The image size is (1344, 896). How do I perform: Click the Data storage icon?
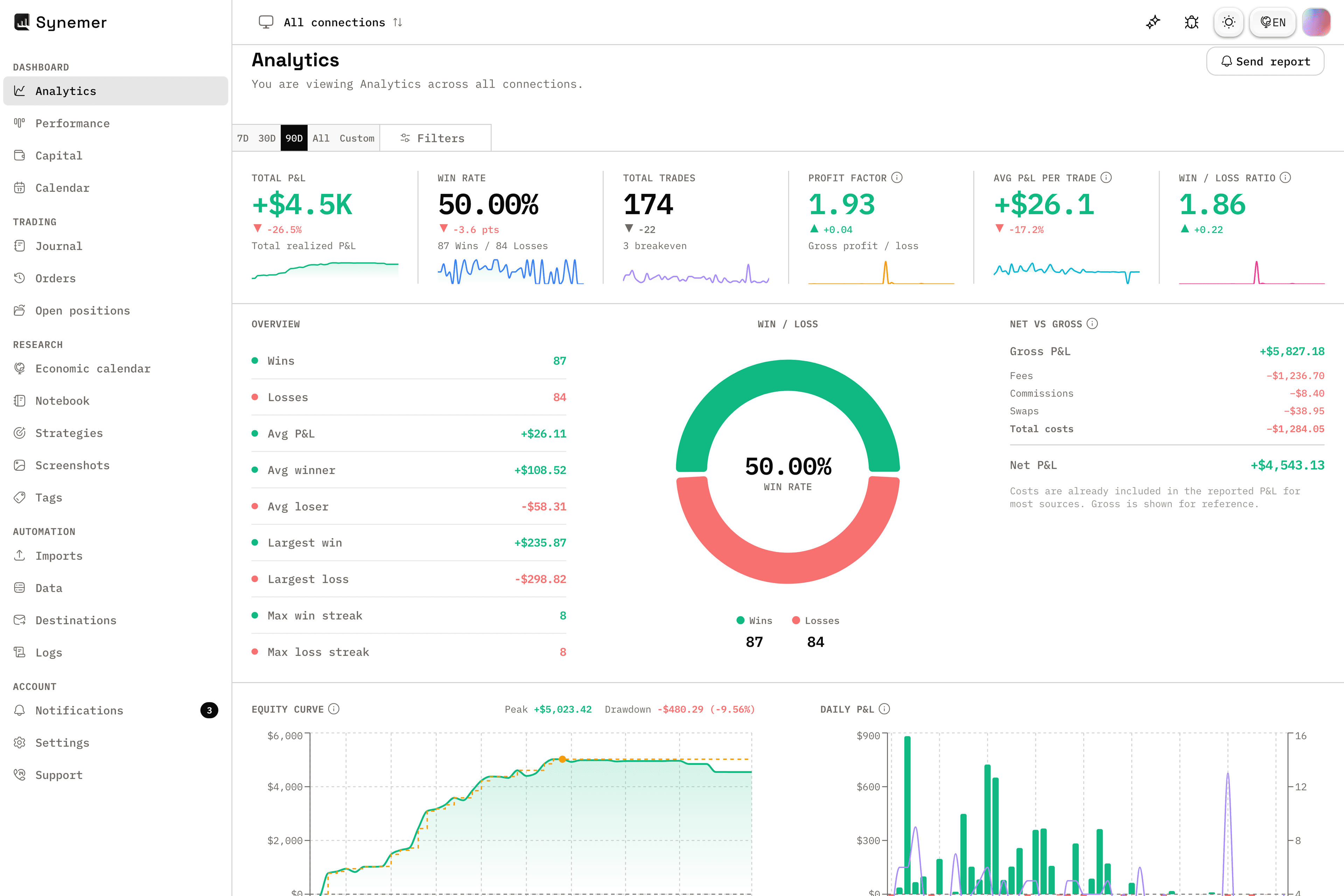[x=20, y=588]
